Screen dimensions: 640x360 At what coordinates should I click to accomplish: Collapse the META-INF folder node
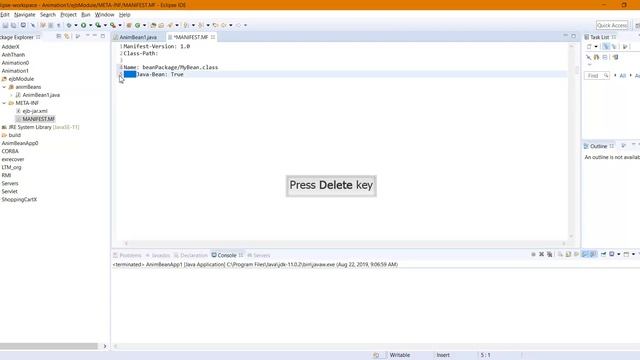click(x=4, y=103)
